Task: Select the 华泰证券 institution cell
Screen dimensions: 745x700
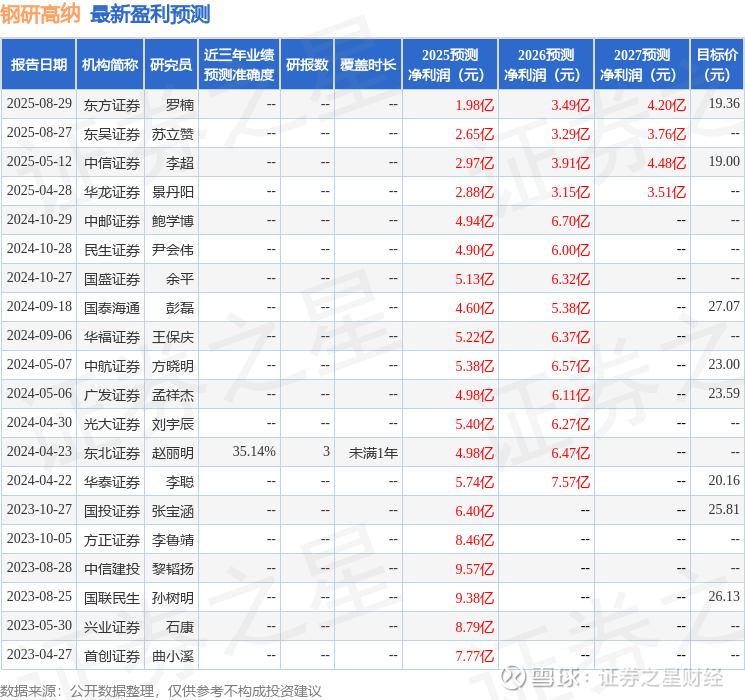Action: point(112,482)
